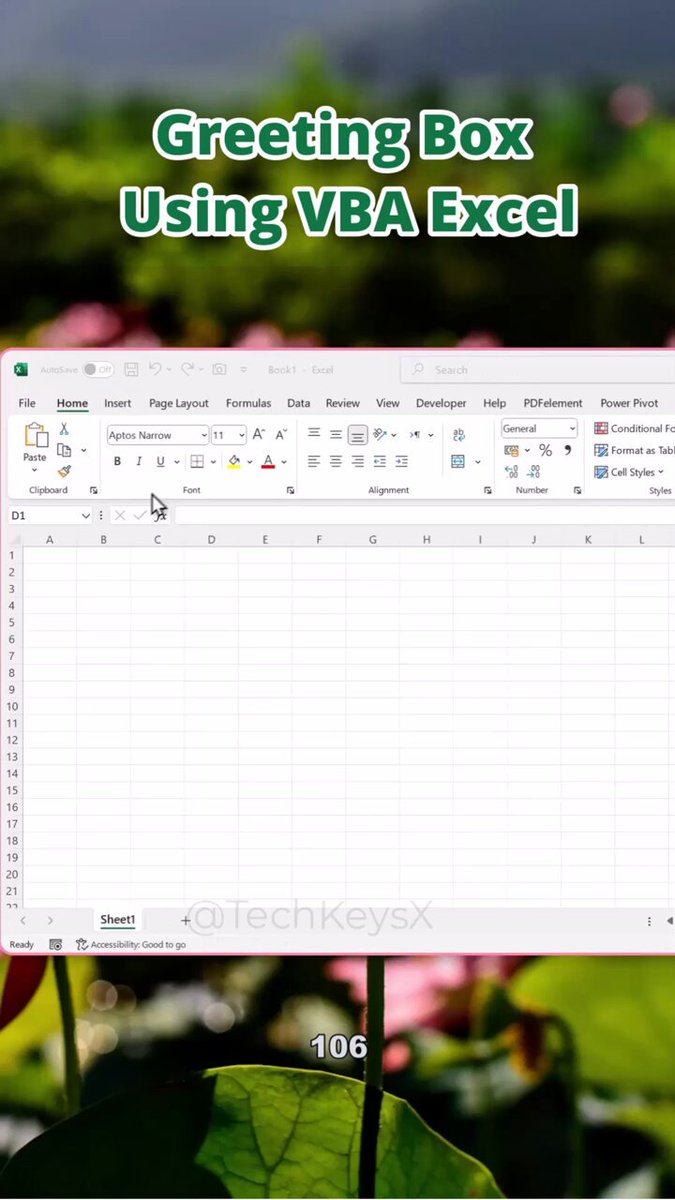Open Accessibility checker in status bar
This screenshot has height=1200, width=675.
pyautogui.click(x=131, y=944)
